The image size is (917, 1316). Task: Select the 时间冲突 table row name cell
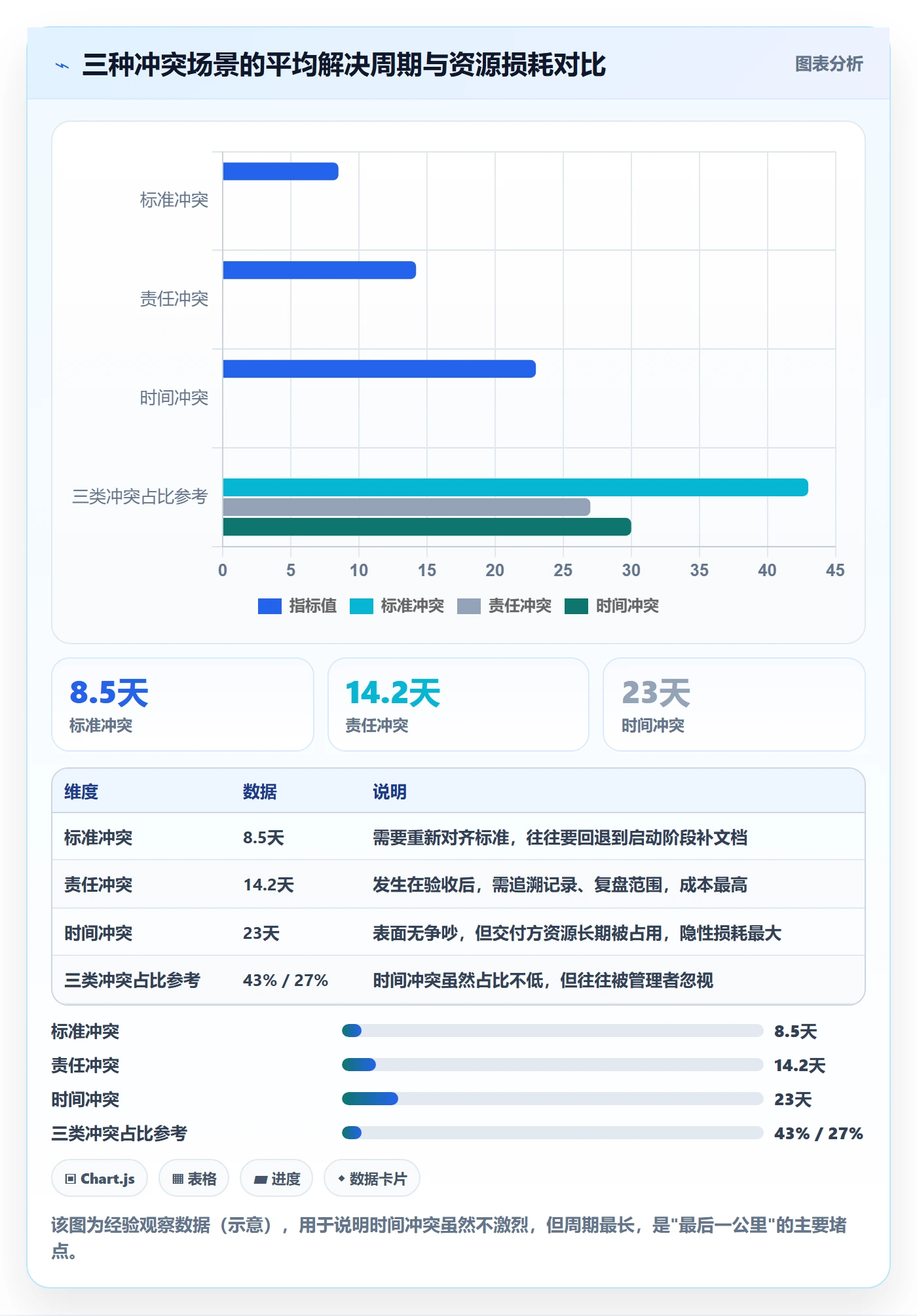coord(98,933)
